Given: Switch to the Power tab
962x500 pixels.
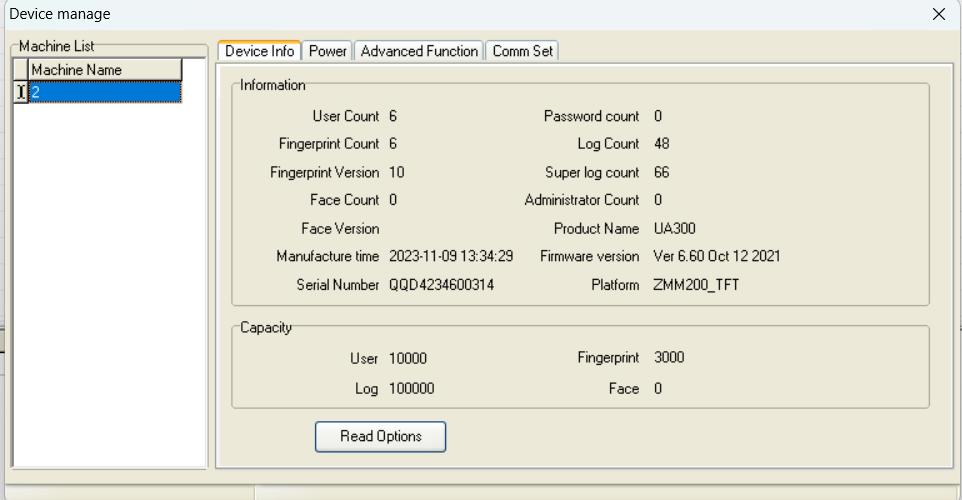Looking at the screenshot, I should pos(328,51).
